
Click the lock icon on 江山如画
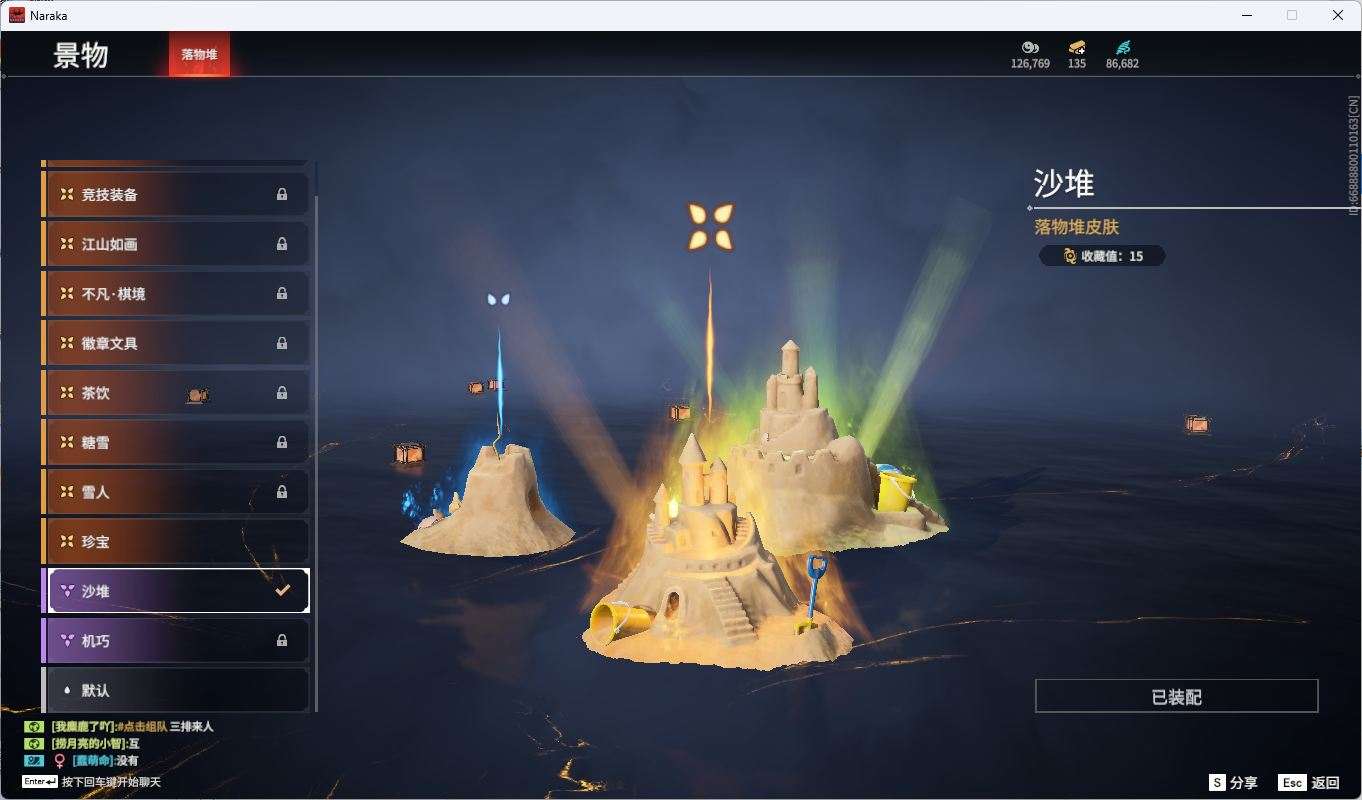(x=282, y=244)
